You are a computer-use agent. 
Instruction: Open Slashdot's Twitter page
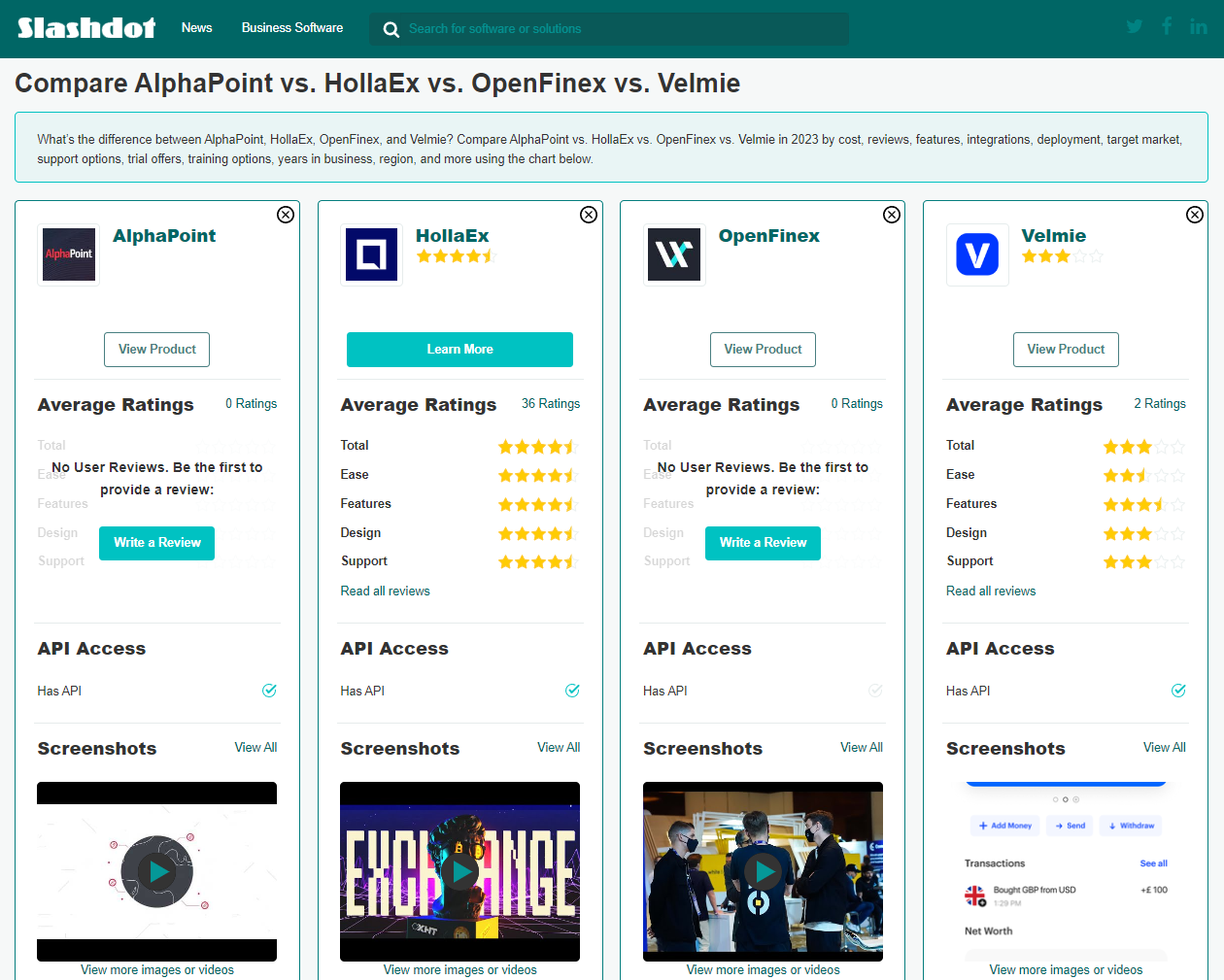[1134, 26]
